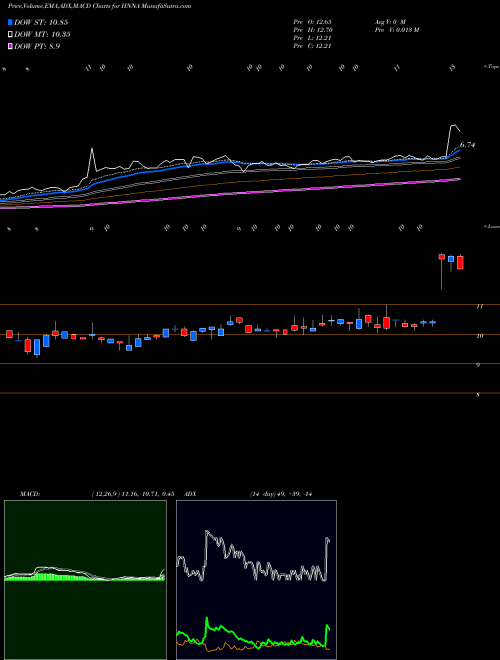Select the 'DOW ST: 10.83' legend text
Screen dimensions: 500x660
[41, 22]
